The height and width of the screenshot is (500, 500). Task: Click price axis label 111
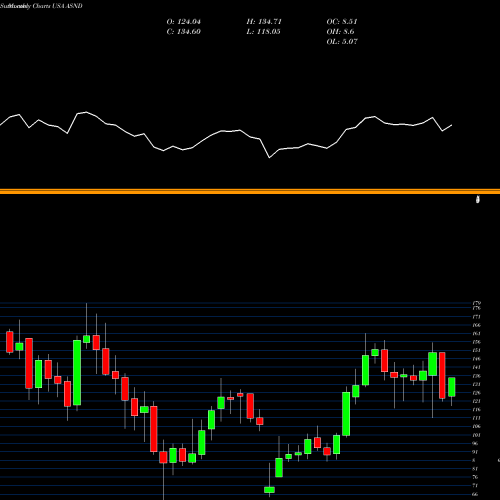click(477, 418)
